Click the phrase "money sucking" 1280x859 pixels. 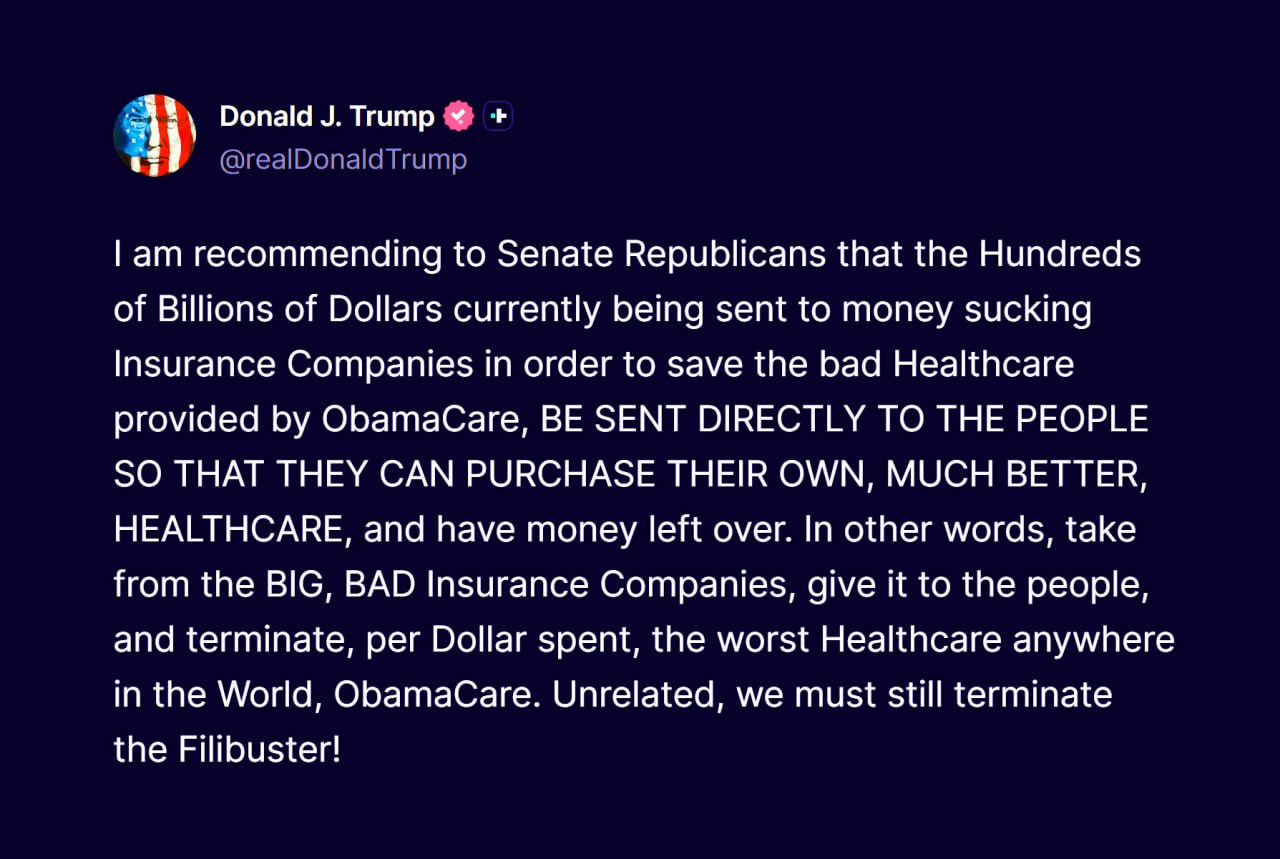click(966, 309)
